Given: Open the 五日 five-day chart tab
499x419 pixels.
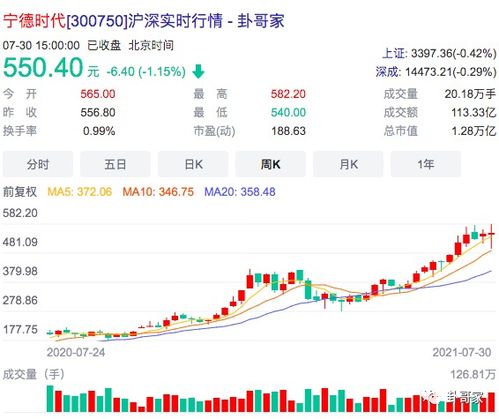Looking at the screenshot, I should [115, 164].
